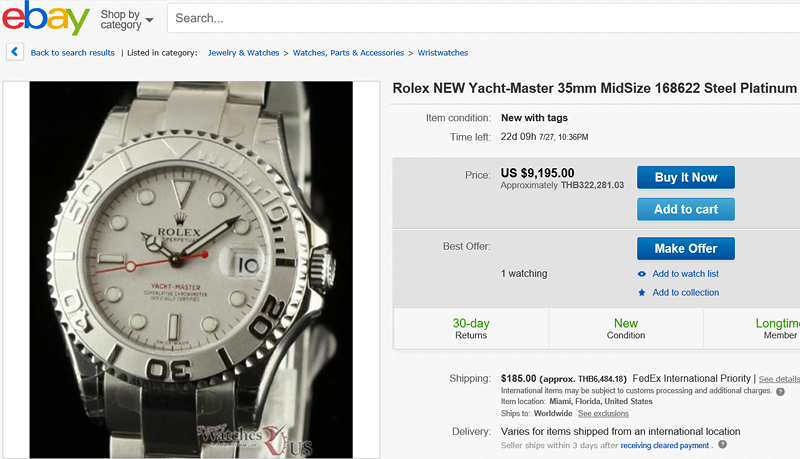This screenshot has width=800, height=459.
Task: Open Jewelry & Watches category breadcrumb
Action: (243, 53)
